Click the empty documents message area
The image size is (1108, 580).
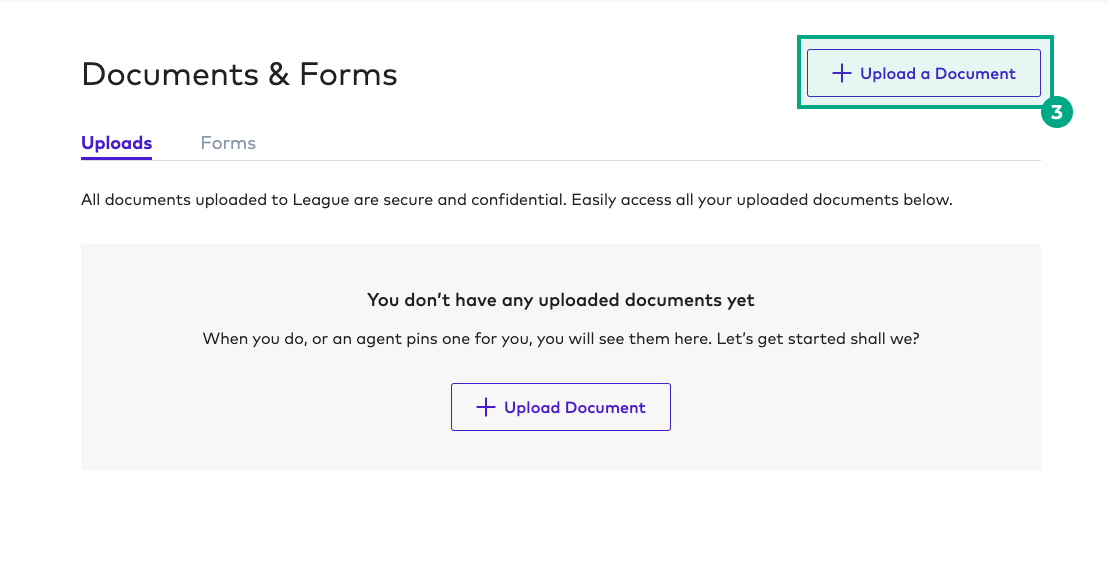[x=561, y=356]
